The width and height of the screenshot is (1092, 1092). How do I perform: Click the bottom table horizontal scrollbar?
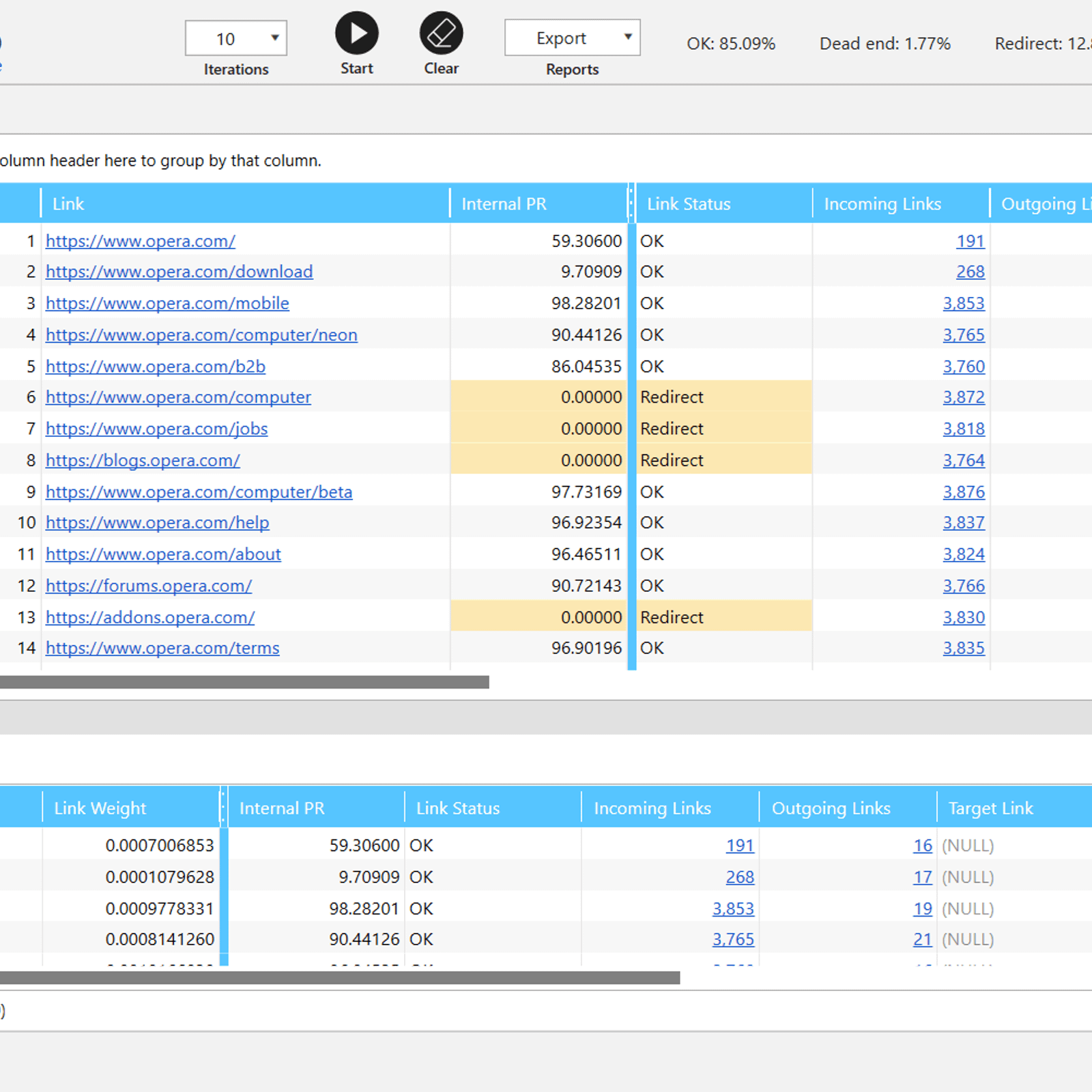coord(340,978)
